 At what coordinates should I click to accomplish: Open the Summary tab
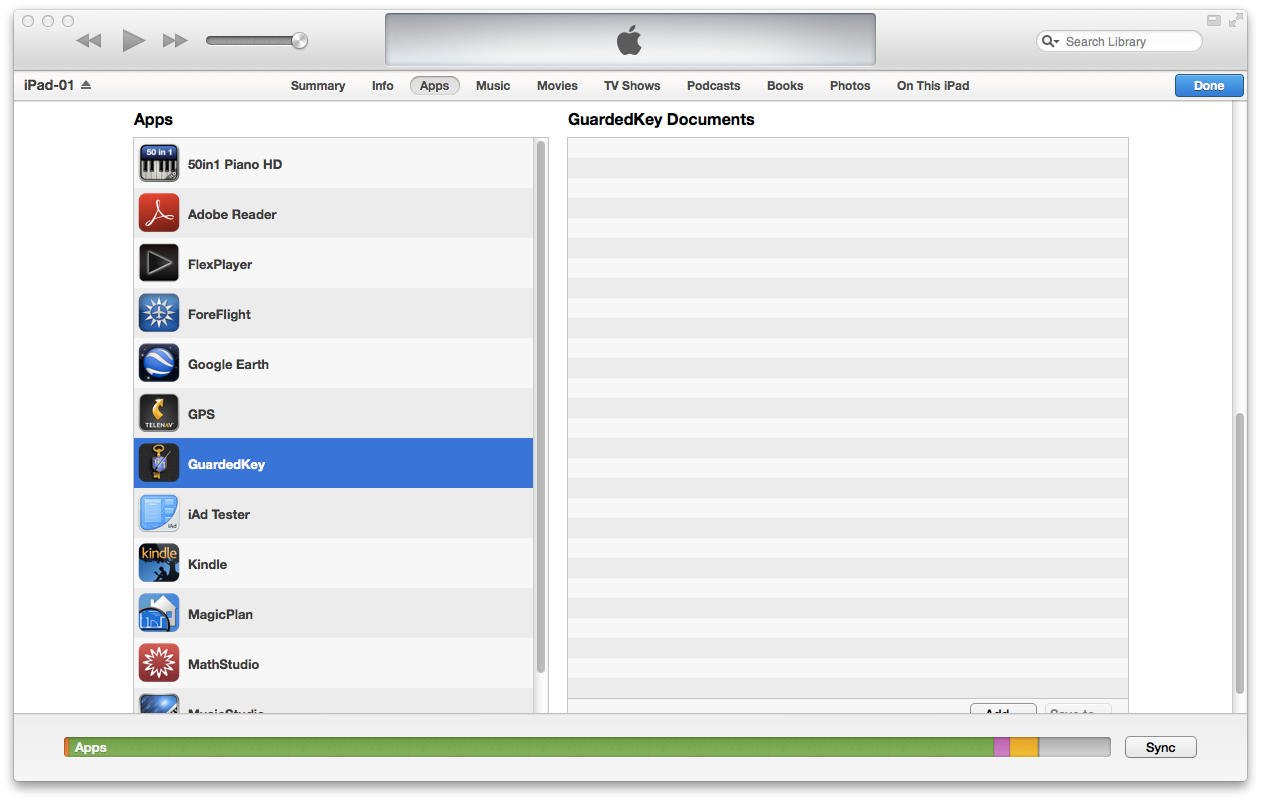pyautogui.click(x=318, y=86)
